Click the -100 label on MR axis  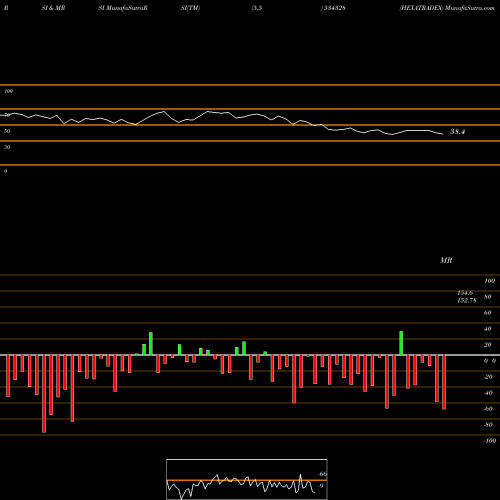coord(489,441)
